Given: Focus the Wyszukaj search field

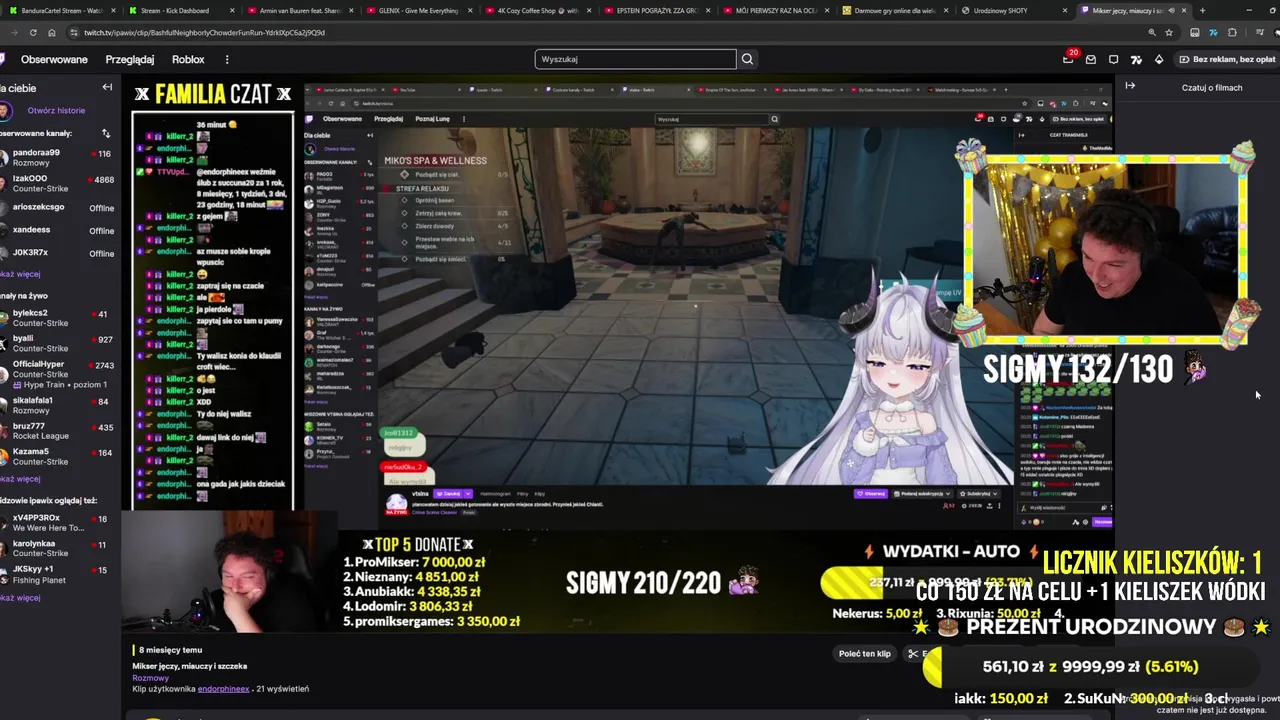Looking at the screenshot, I should click(x=635, y=59).
